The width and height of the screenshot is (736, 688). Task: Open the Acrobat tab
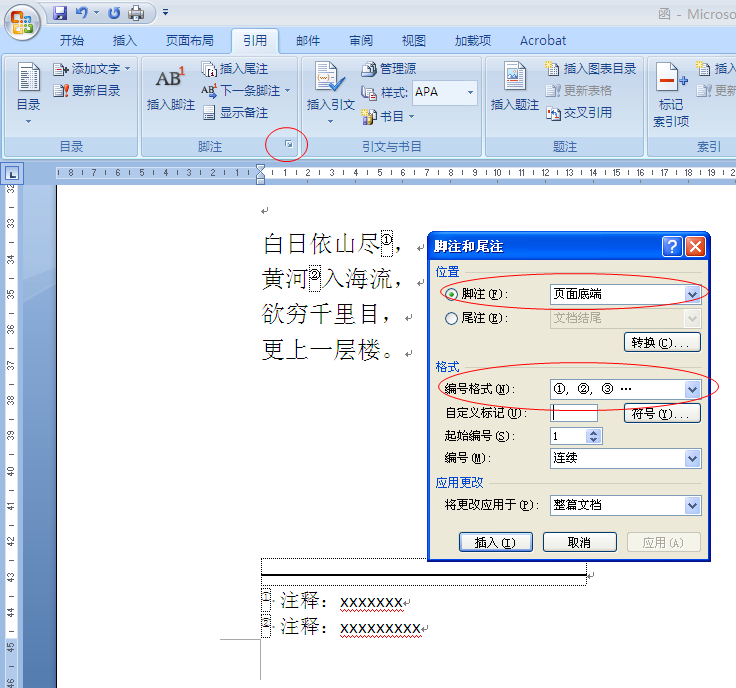click(543, 41)
